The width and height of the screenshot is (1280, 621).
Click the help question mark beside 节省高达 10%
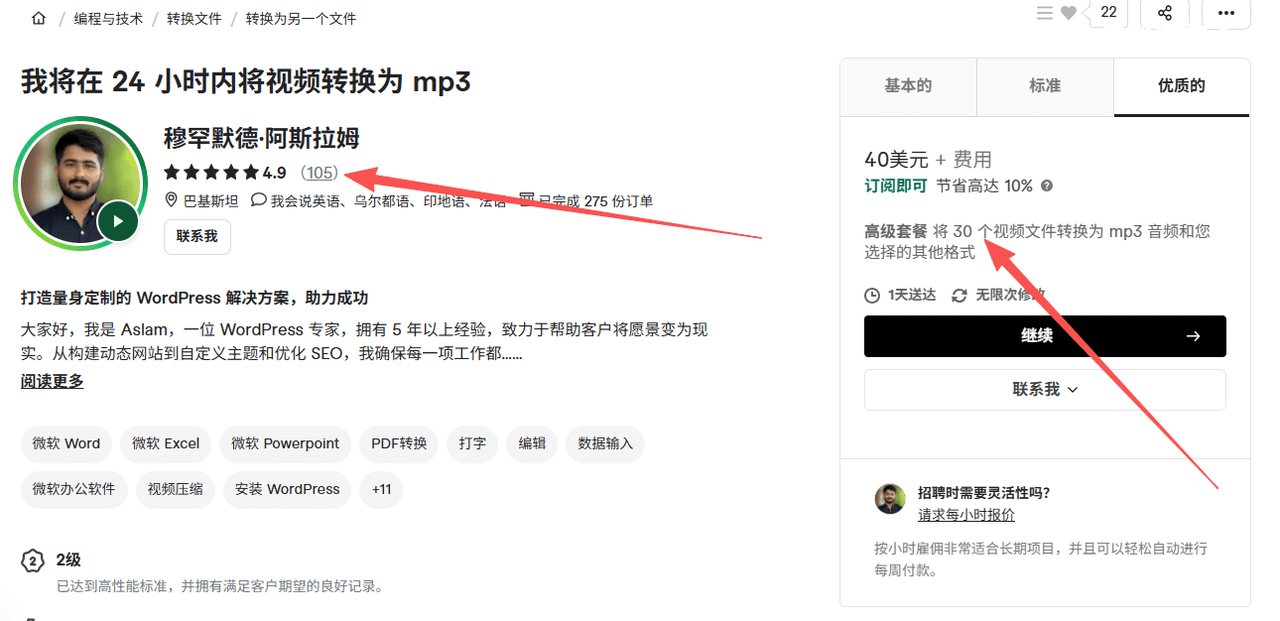click(1047, 186)
